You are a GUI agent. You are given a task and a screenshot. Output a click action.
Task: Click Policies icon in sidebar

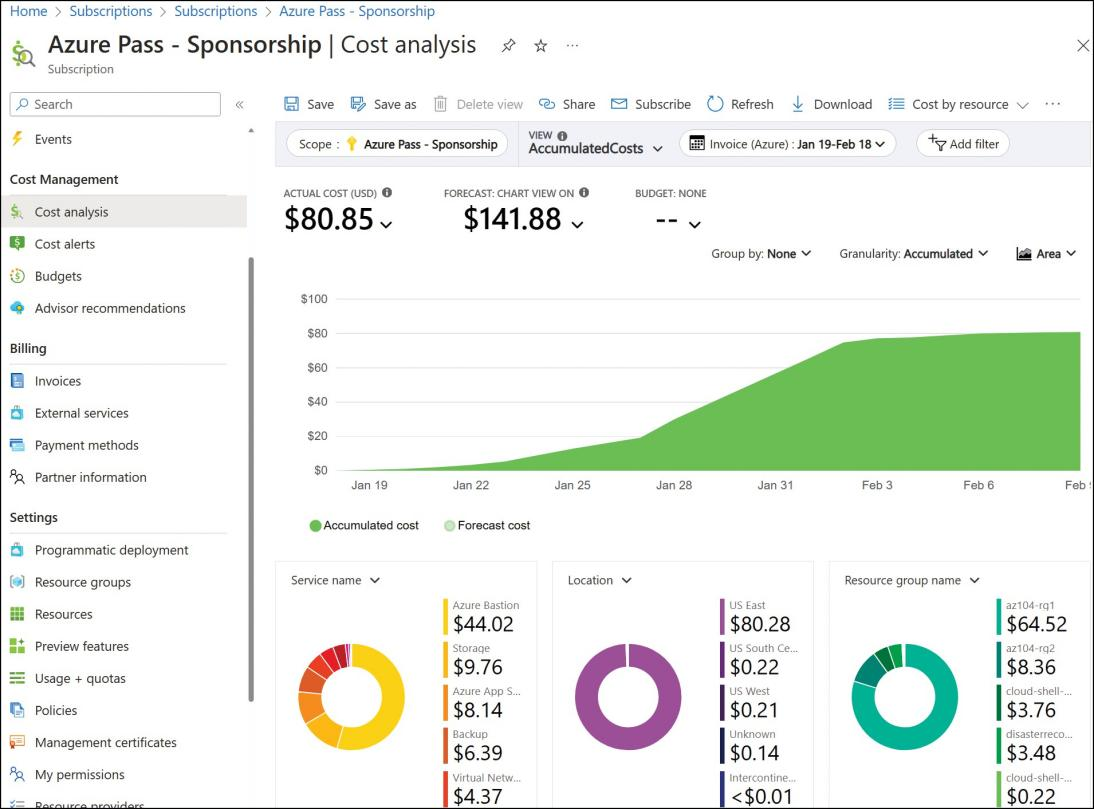point(17,710)
